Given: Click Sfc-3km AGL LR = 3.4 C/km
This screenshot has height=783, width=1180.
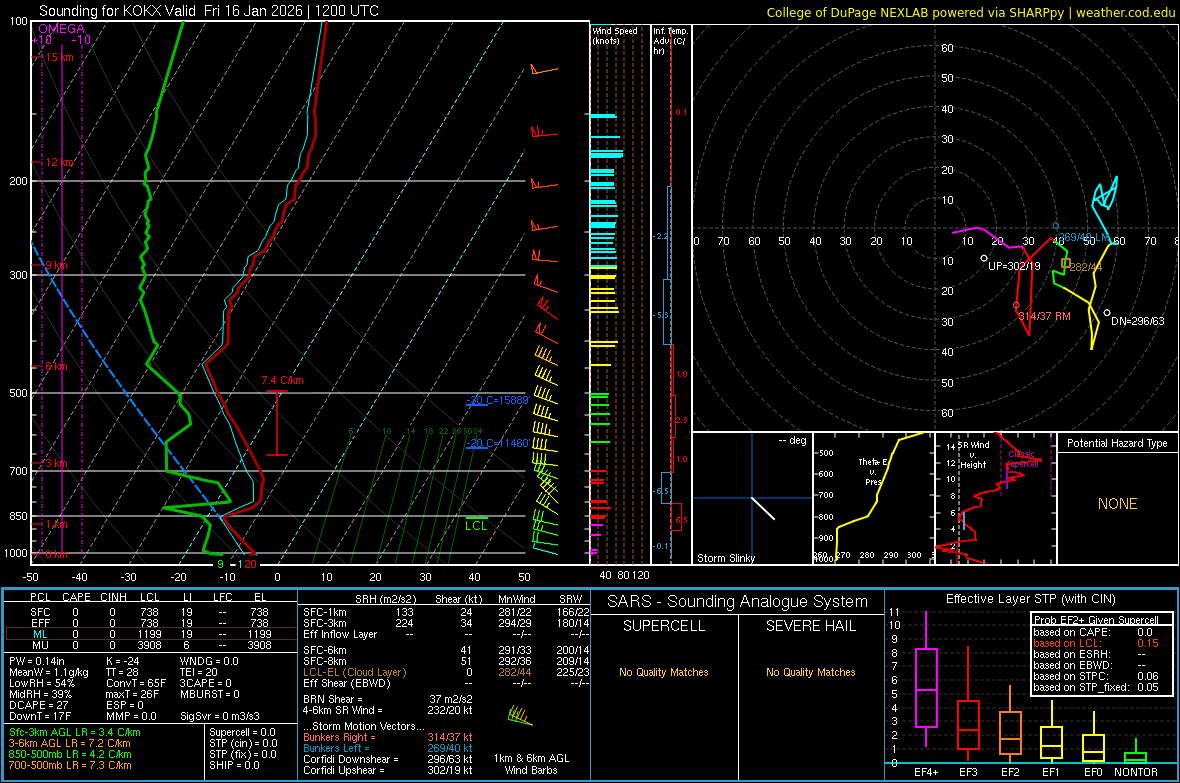Looking at the screenshot, I should (x=75, y=732).
